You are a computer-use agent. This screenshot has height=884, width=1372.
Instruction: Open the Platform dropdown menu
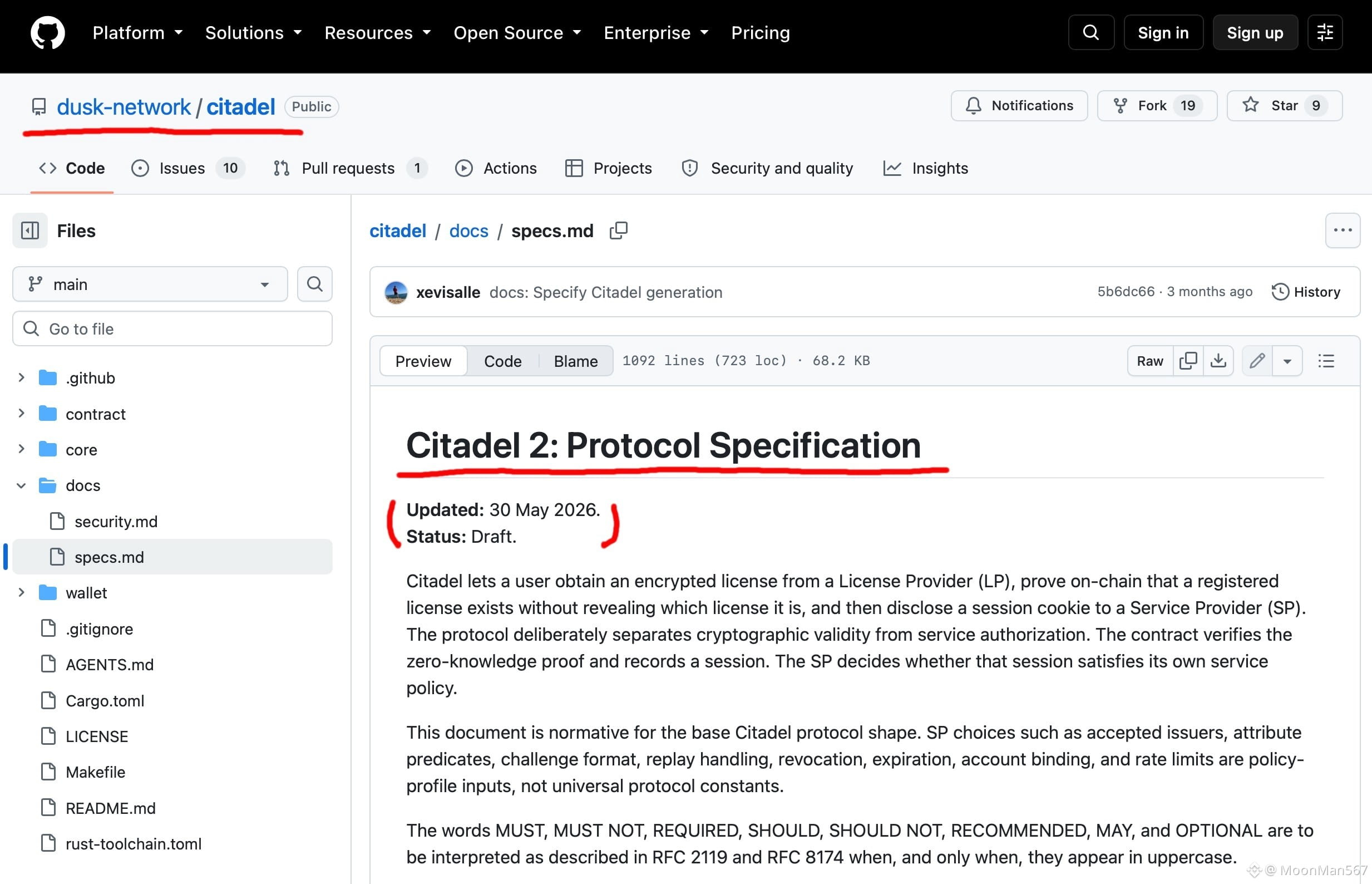click(x=137, y=33)
